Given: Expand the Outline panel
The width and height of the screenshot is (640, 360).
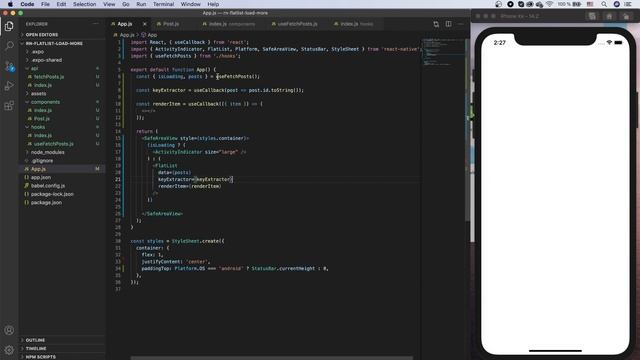Looking at the screenshot, I should coord(62,340).
